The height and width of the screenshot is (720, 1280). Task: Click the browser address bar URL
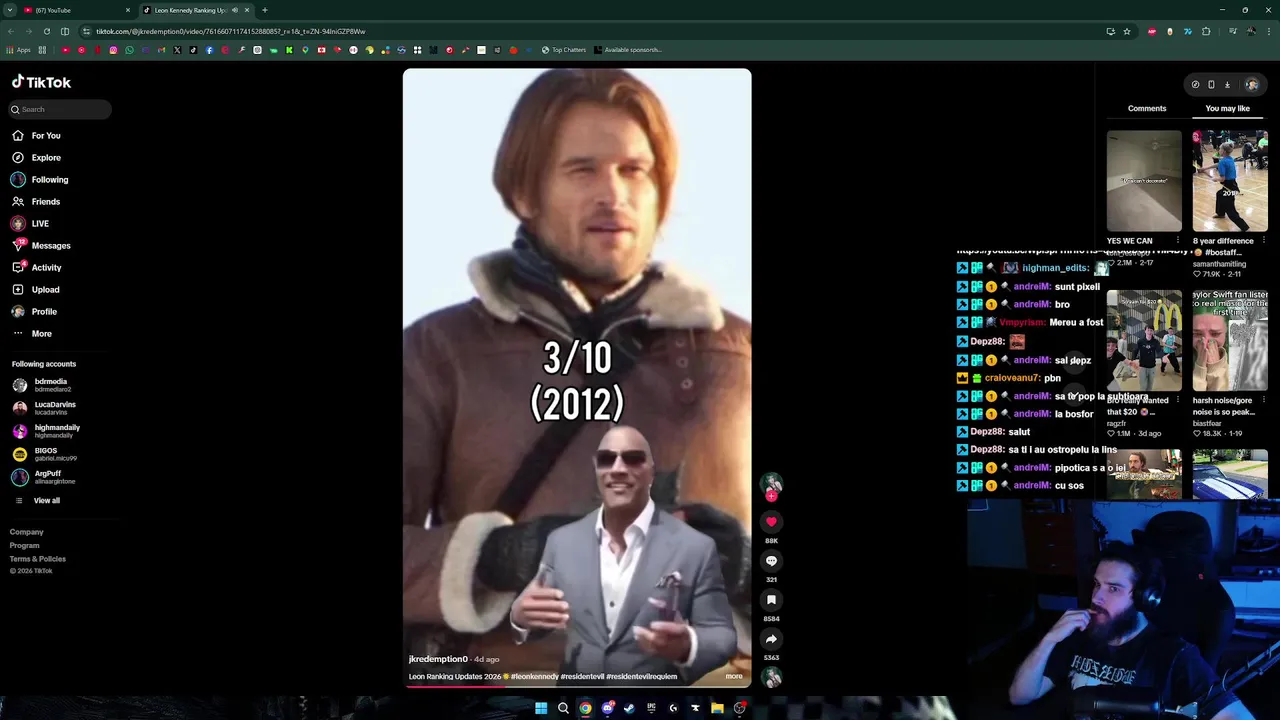coord(231,31)
